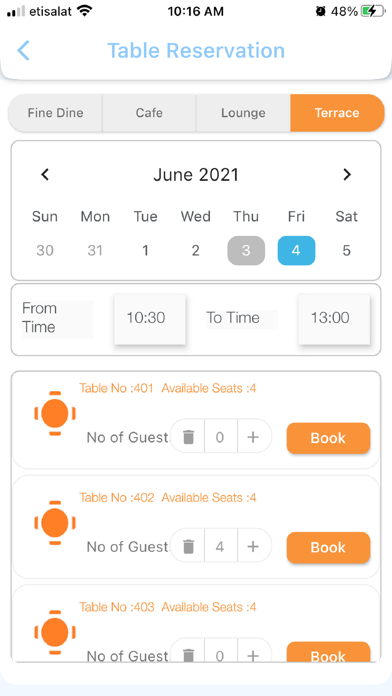The height and width of the screenshot is (696, 392).
Task: Tap trash icon for Table 401 guests
Action: point(189,438)
